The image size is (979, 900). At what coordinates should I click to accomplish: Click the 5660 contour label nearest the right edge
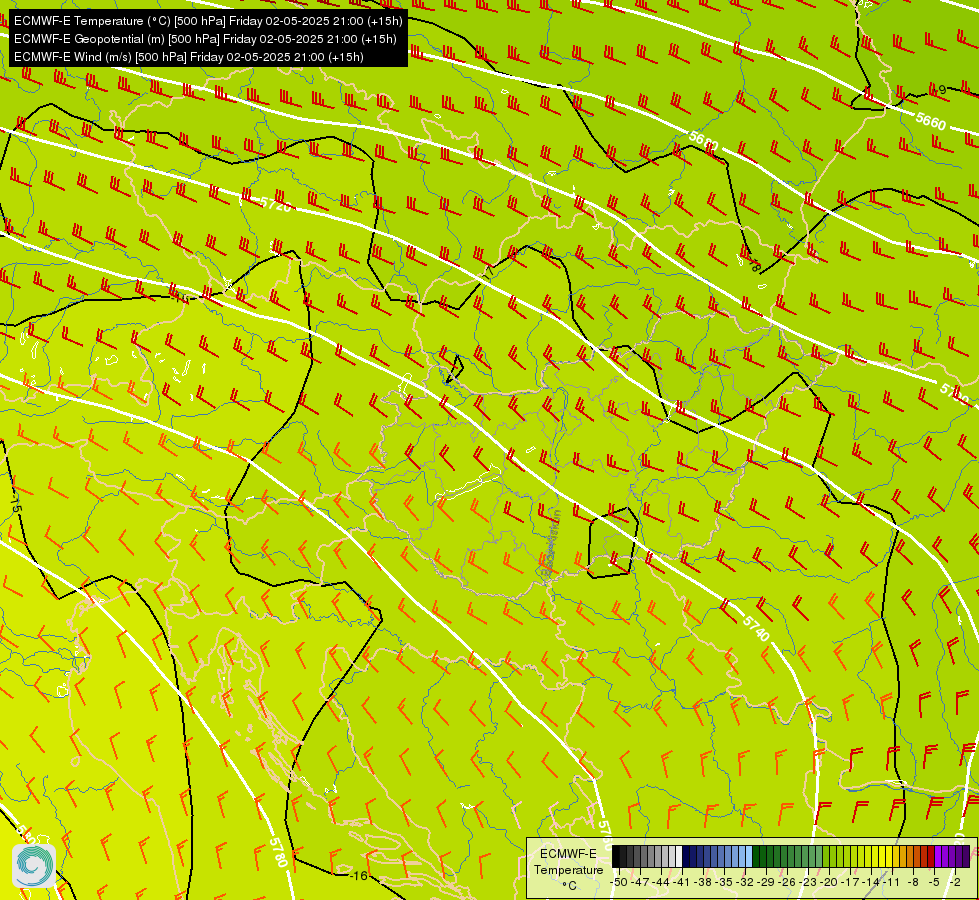931,121
